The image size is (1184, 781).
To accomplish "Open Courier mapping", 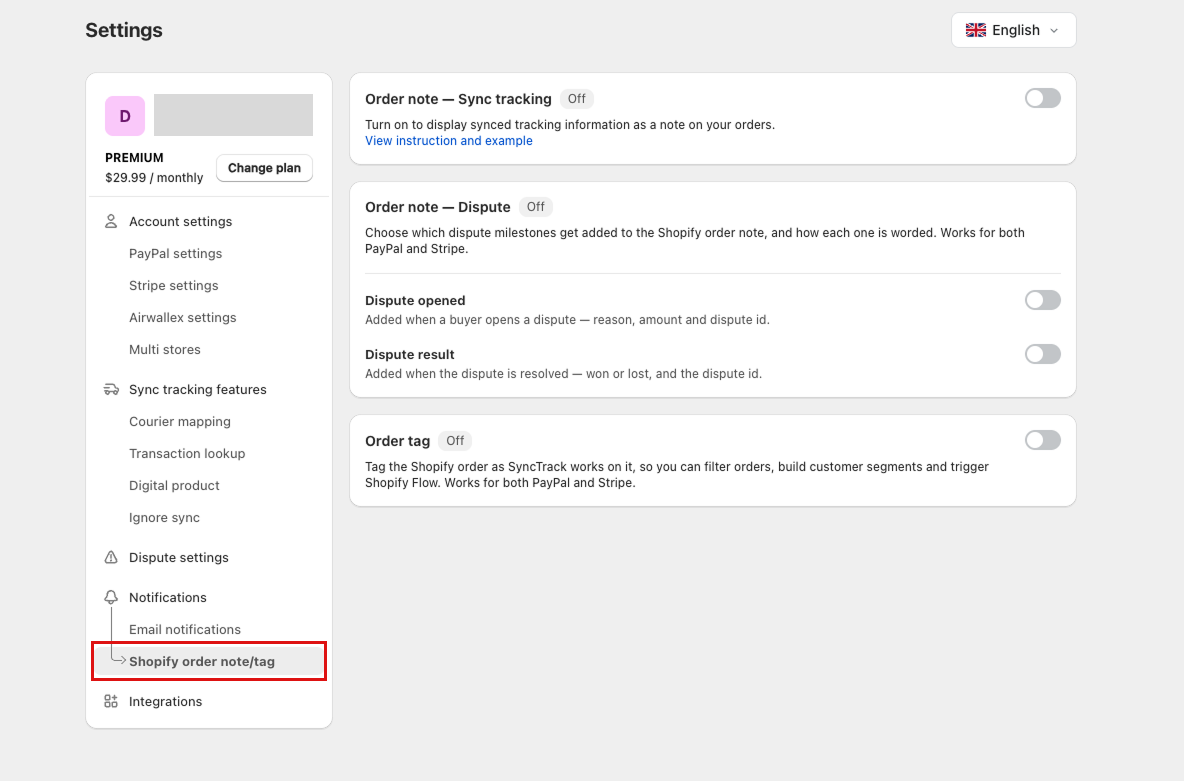I will point(180,421).
